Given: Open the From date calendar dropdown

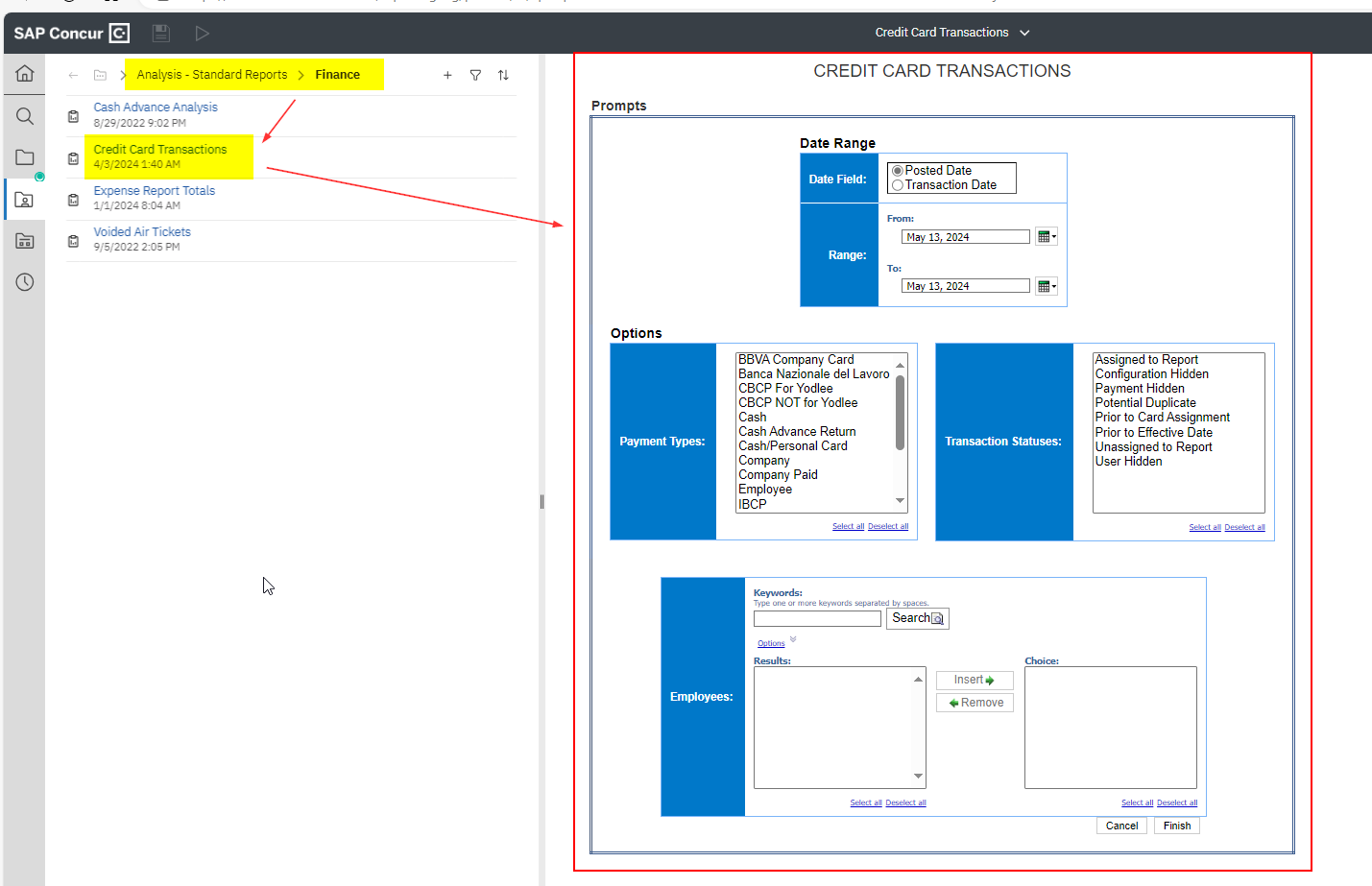Looking at the screenshot, I should click(x=1047, y=237).
